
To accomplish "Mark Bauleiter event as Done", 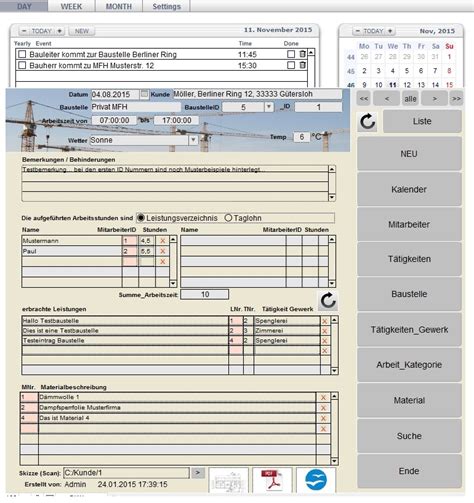I will tap(291, 54).
